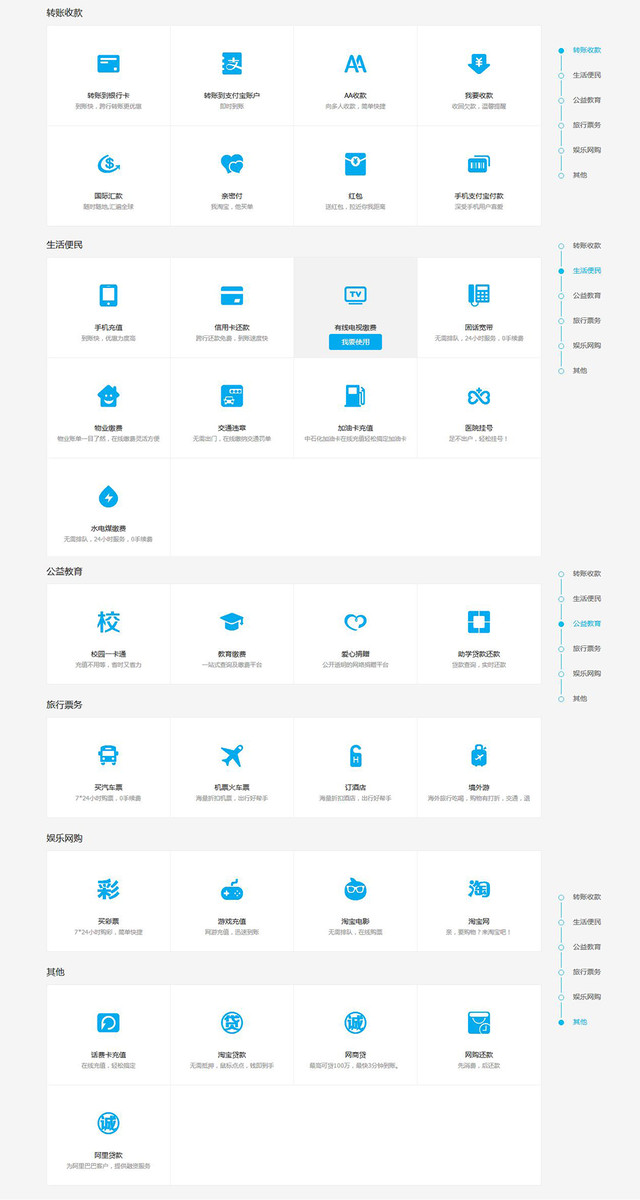This screenshot has width=640, height=1200.
Task: Open the 游戏充值 gamepad icon
Action: (232, 889)
